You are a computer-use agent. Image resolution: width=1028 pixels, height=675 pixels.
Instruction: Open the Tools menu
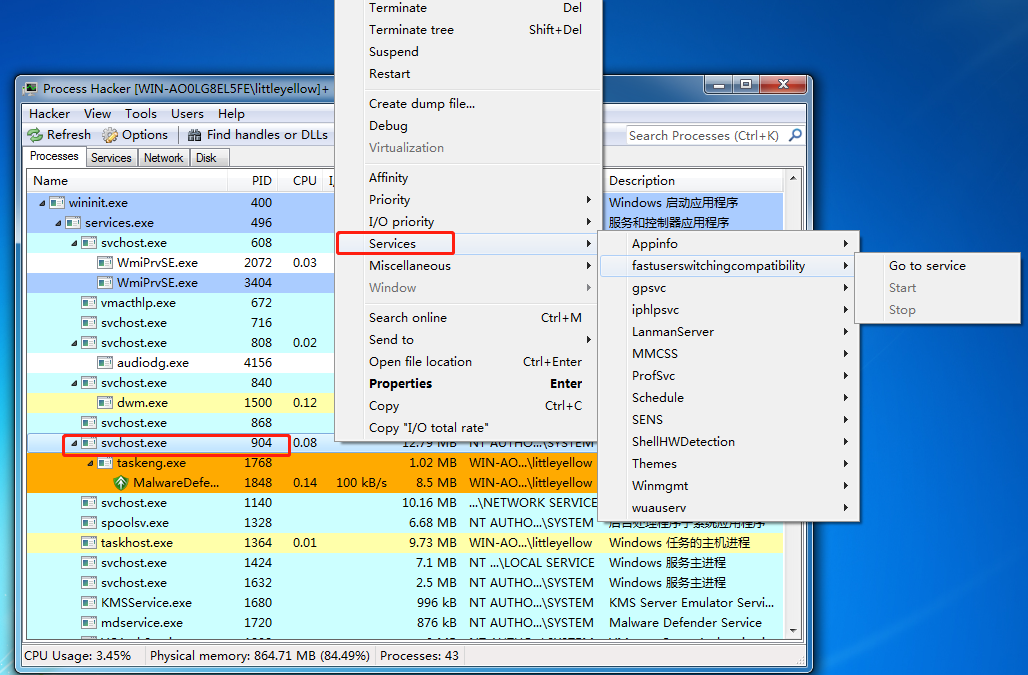[141, 113]
